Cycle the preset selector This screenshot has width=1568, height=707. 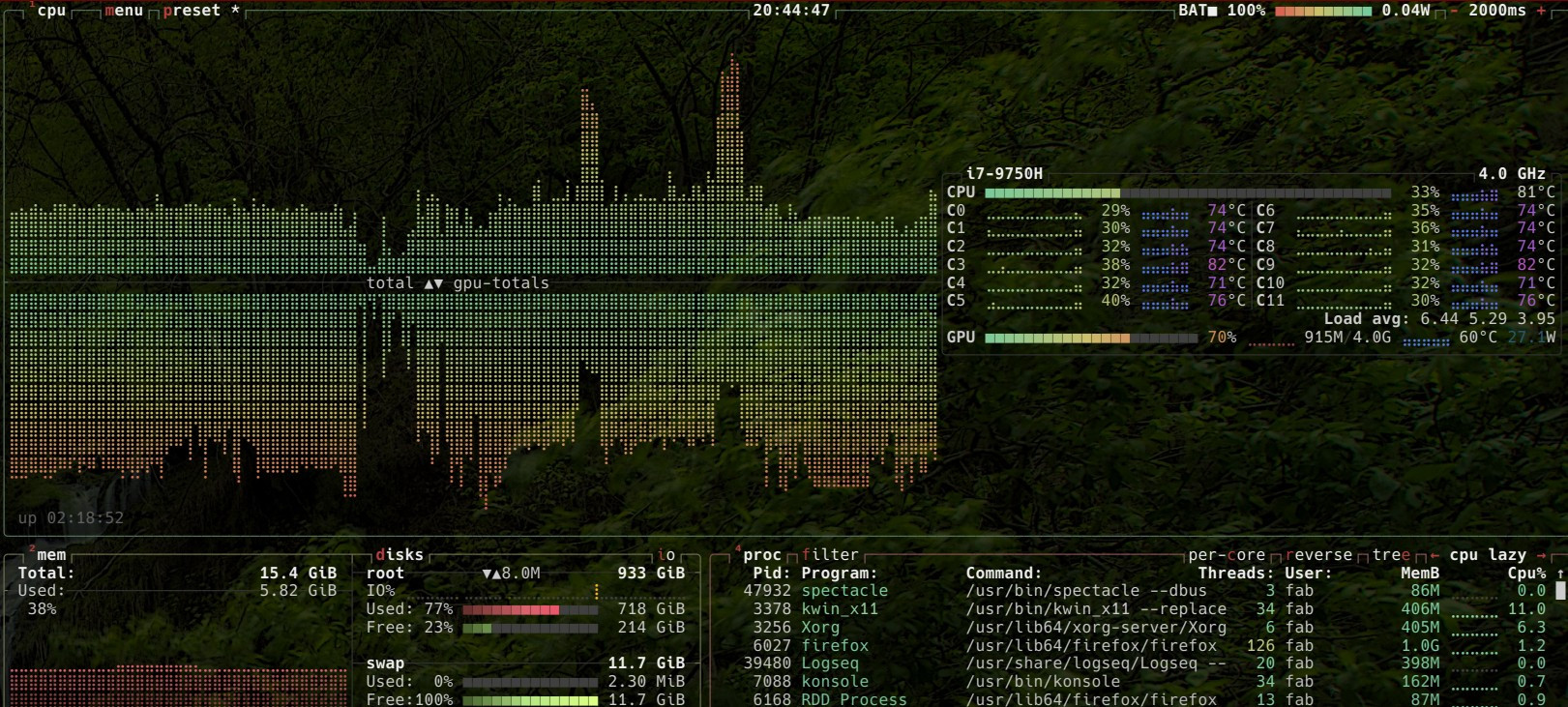coord(192,11)
